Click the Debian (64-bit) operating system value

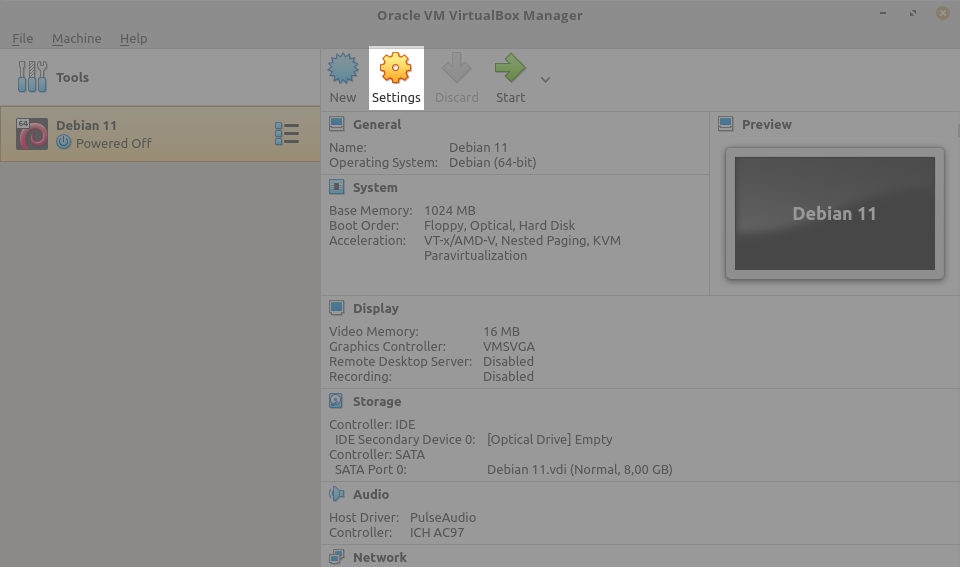[x=492, y=162]
